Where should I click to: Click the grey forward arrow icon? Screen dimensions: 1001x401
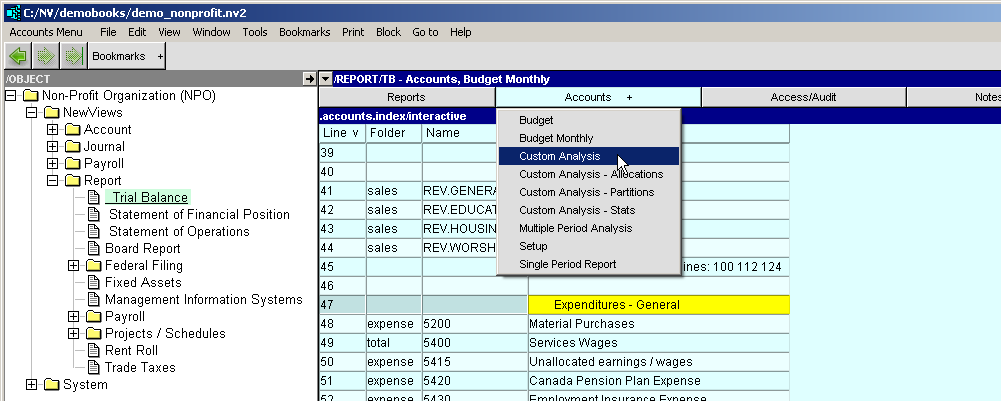click(x=46, y=56)
